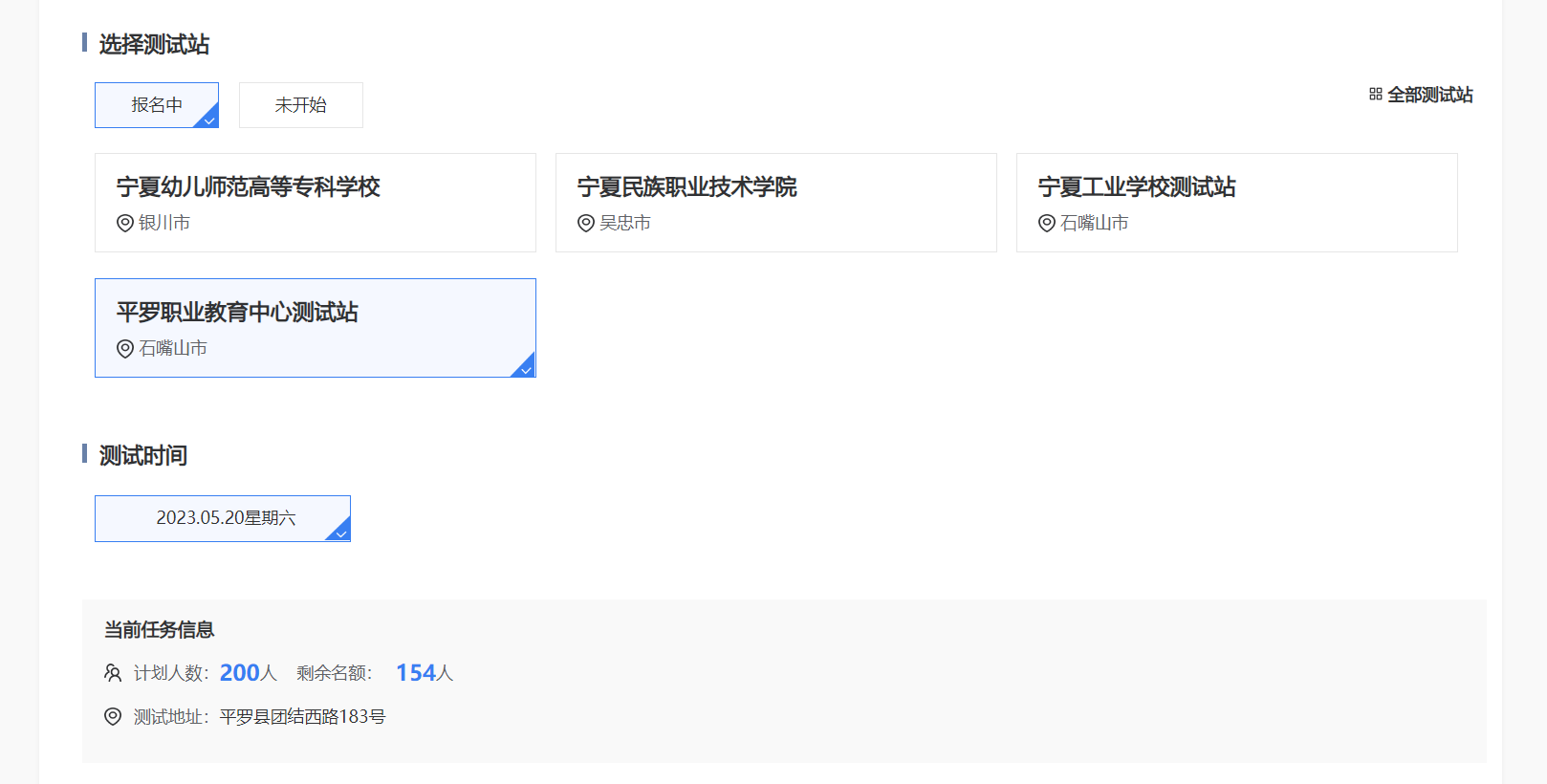Choose 宁夏民族职业技术学院 test station
This screenshot has width=1547, height=784.
coord(775,203)
